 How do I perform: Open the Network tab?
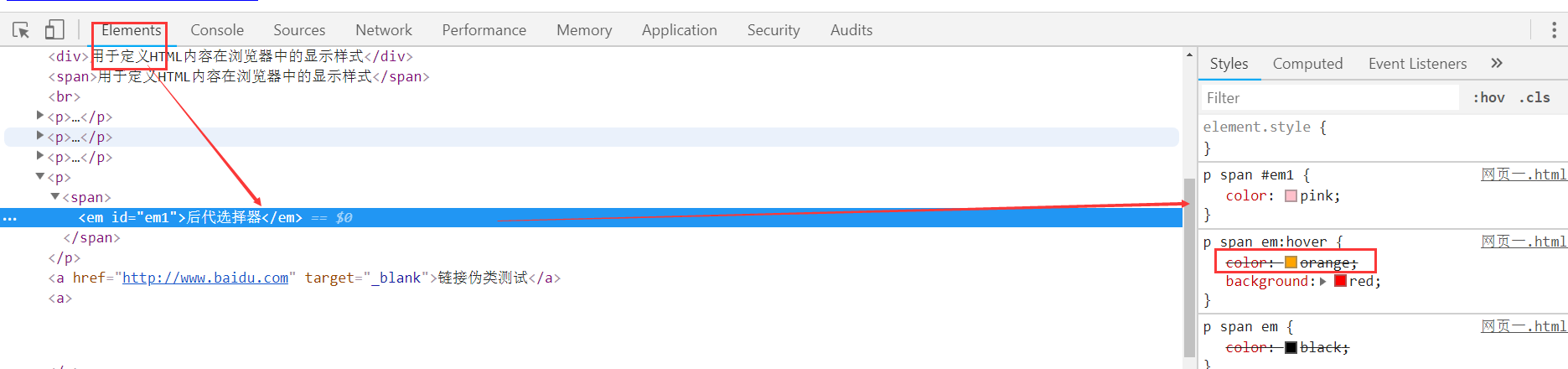pos(383,30)
